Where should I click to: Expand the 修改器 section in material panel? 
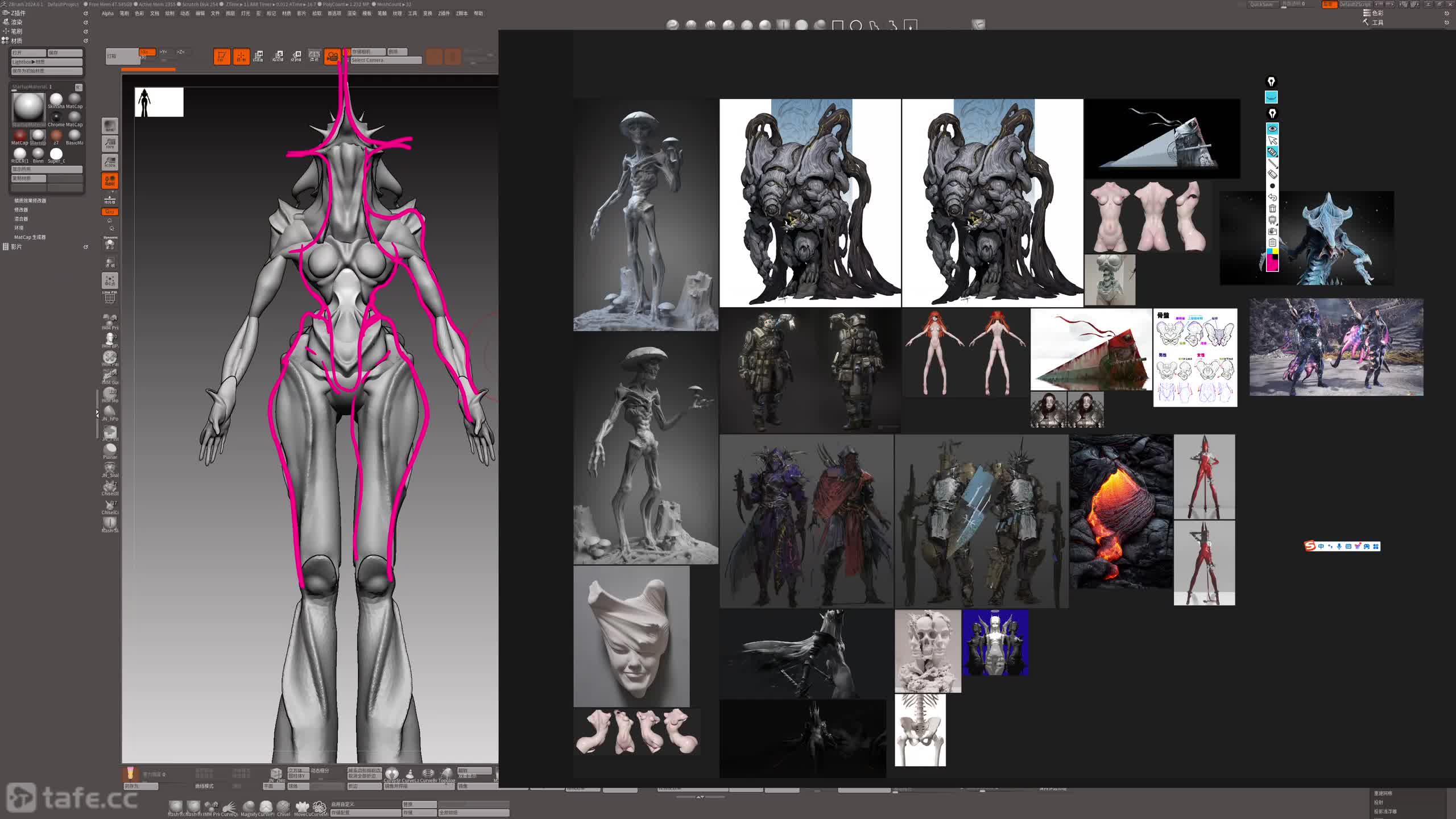(x=21, y=210)
